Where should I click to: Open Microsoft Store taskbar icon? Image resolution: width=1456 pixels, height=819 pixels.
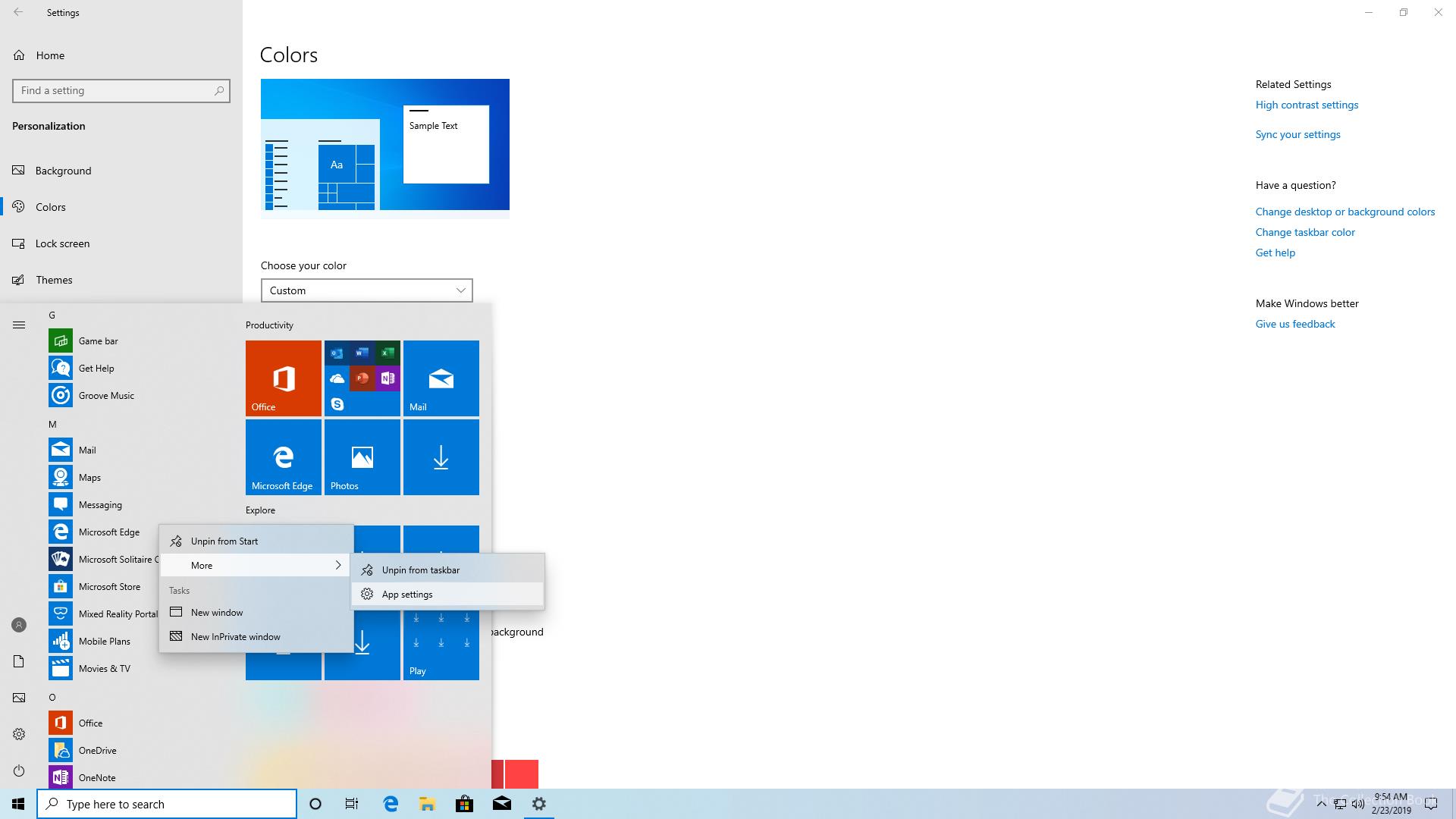pos(464,804)
